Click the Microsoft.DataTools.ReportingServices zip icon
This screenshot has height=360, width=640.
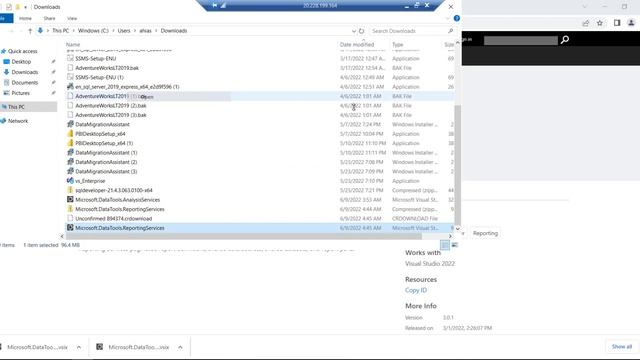coord(70,209)
